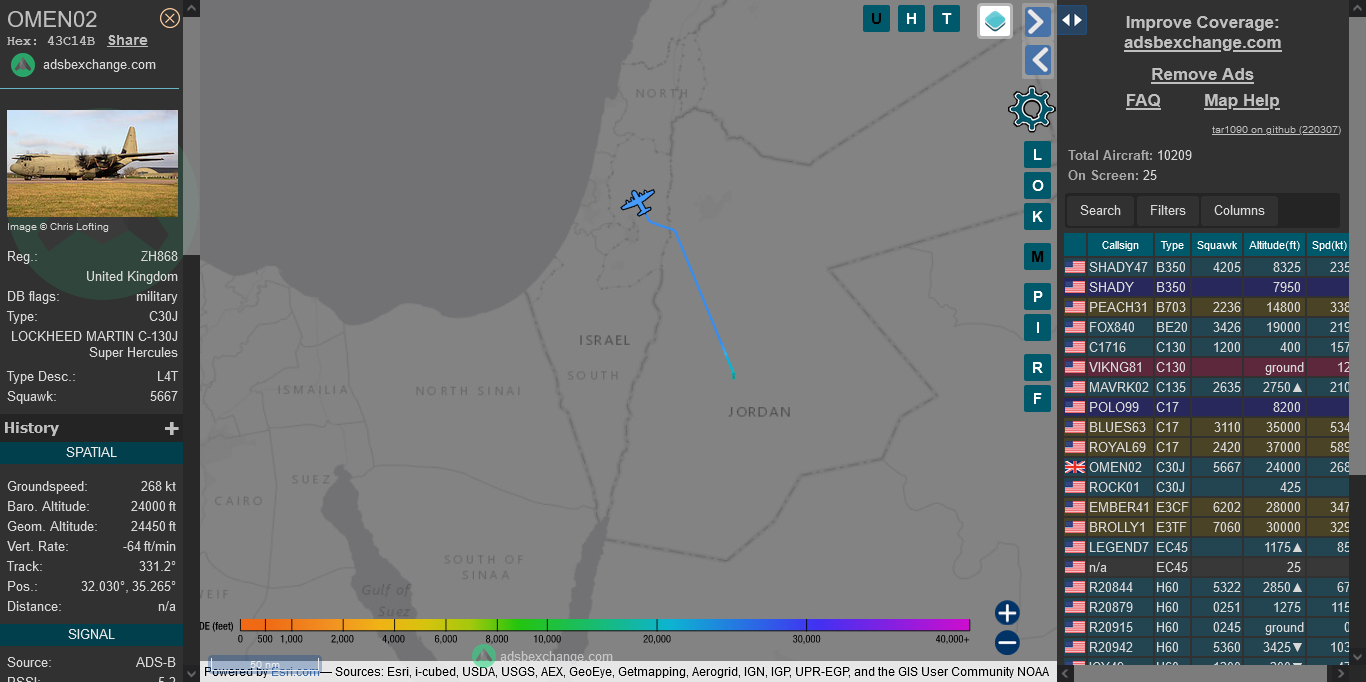Select the VIKNG81 aircraft row
The height and width of the screenshot is (682, 1366).
[x=1206, y=367]
